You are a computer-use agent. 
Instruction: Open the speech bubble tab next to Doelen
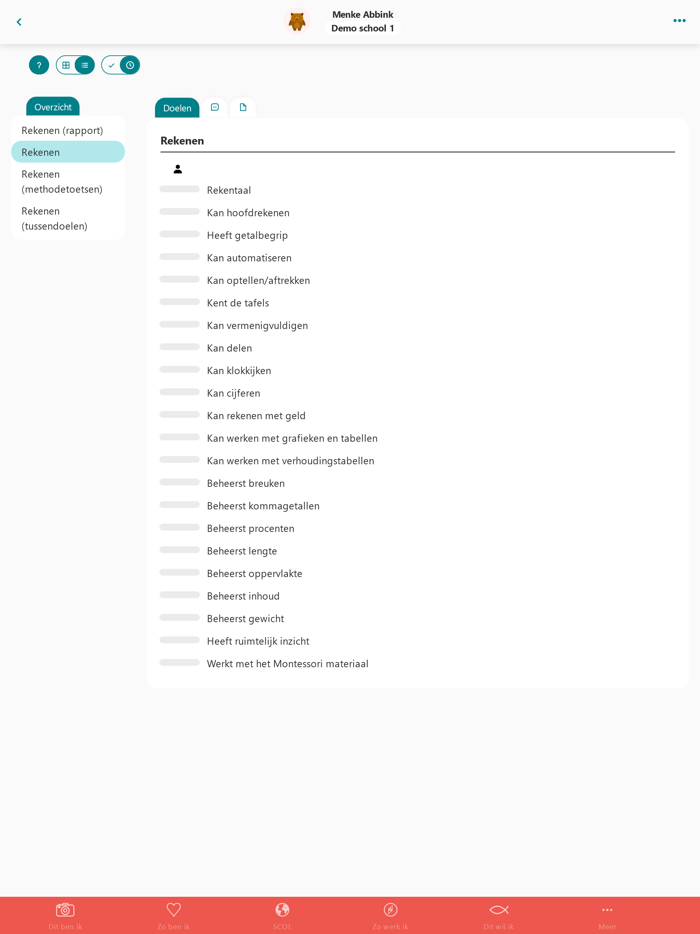tap(214, 106)
